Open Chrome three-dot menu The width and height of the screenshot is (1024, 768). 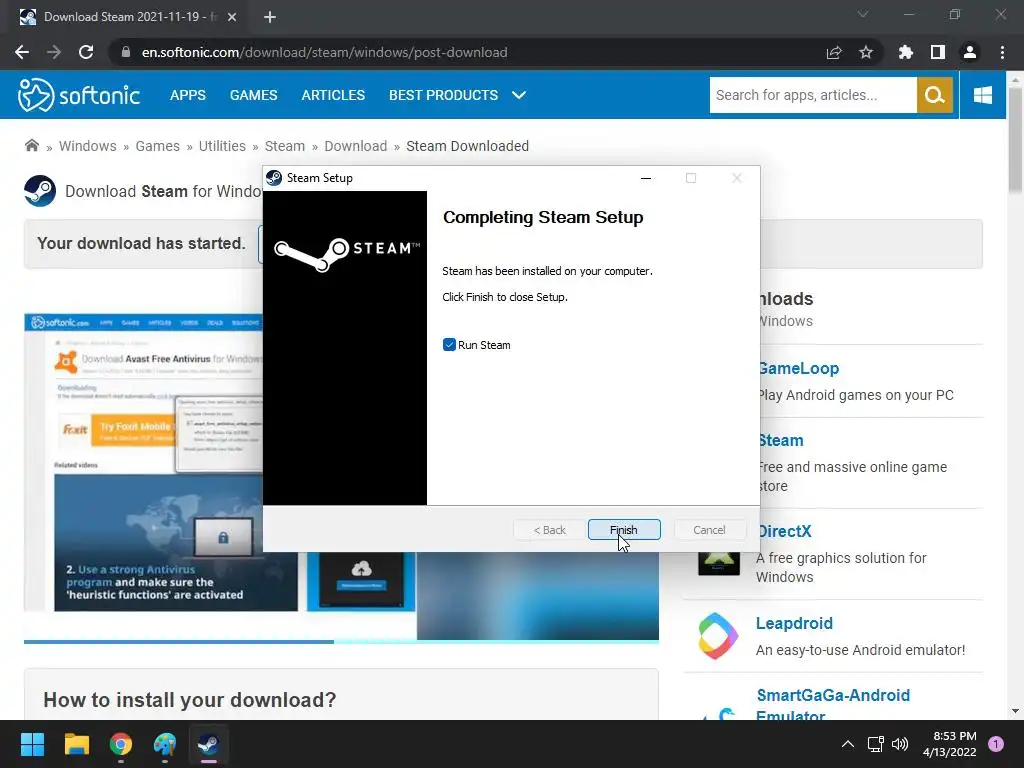point(1002,52)
